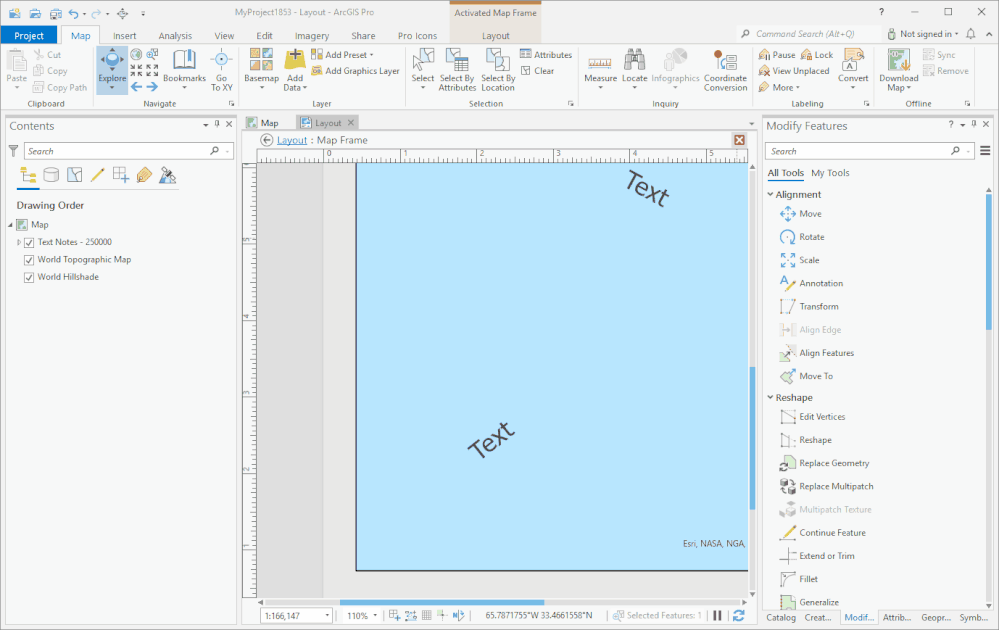Select the Coordinate Conversion tool
This screenshot has height=630, width=999.
tap(725, 69)
